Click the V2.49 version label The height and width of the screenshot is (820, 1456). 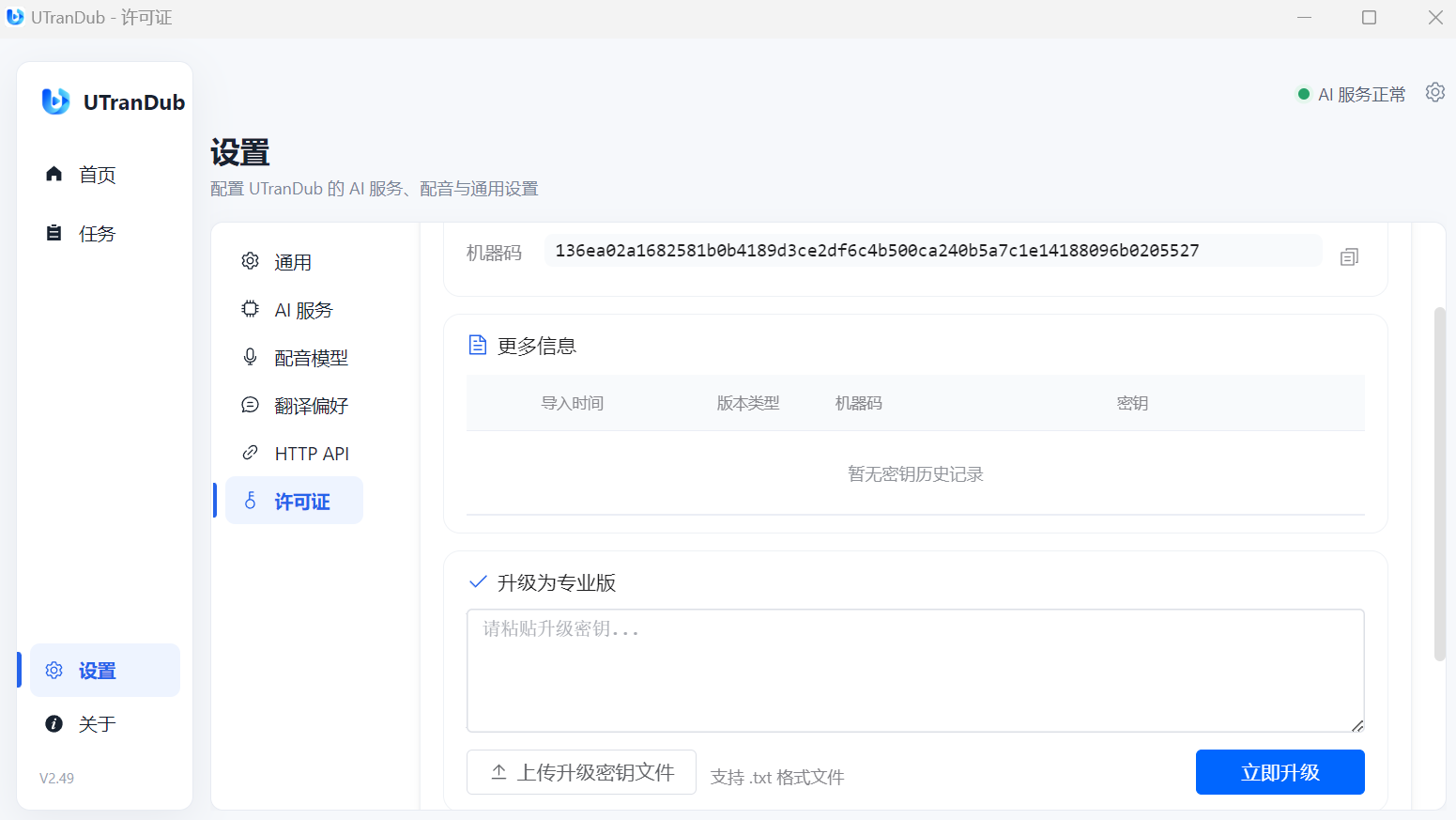56,778
